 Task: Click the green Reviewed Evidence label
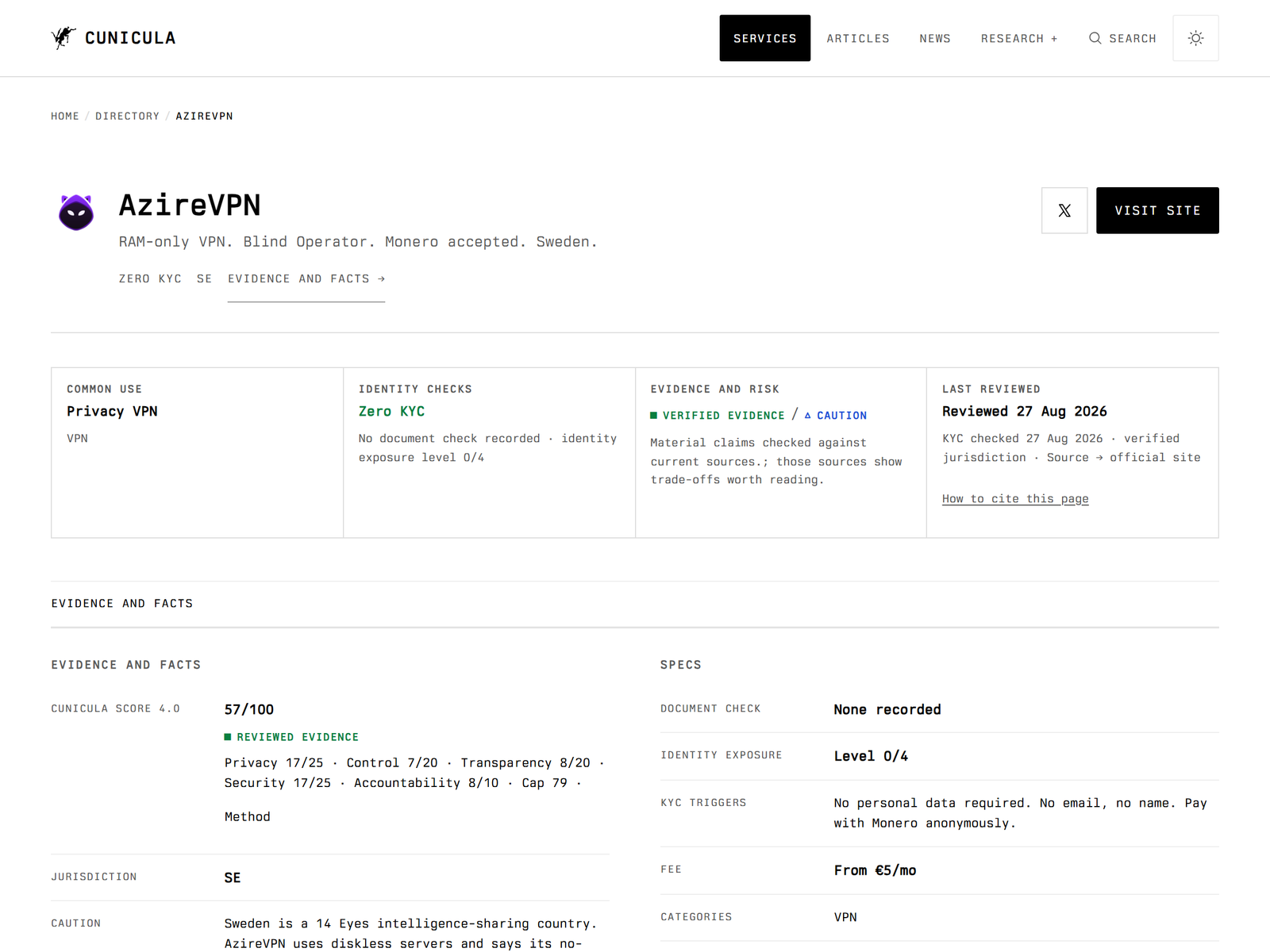291,737
